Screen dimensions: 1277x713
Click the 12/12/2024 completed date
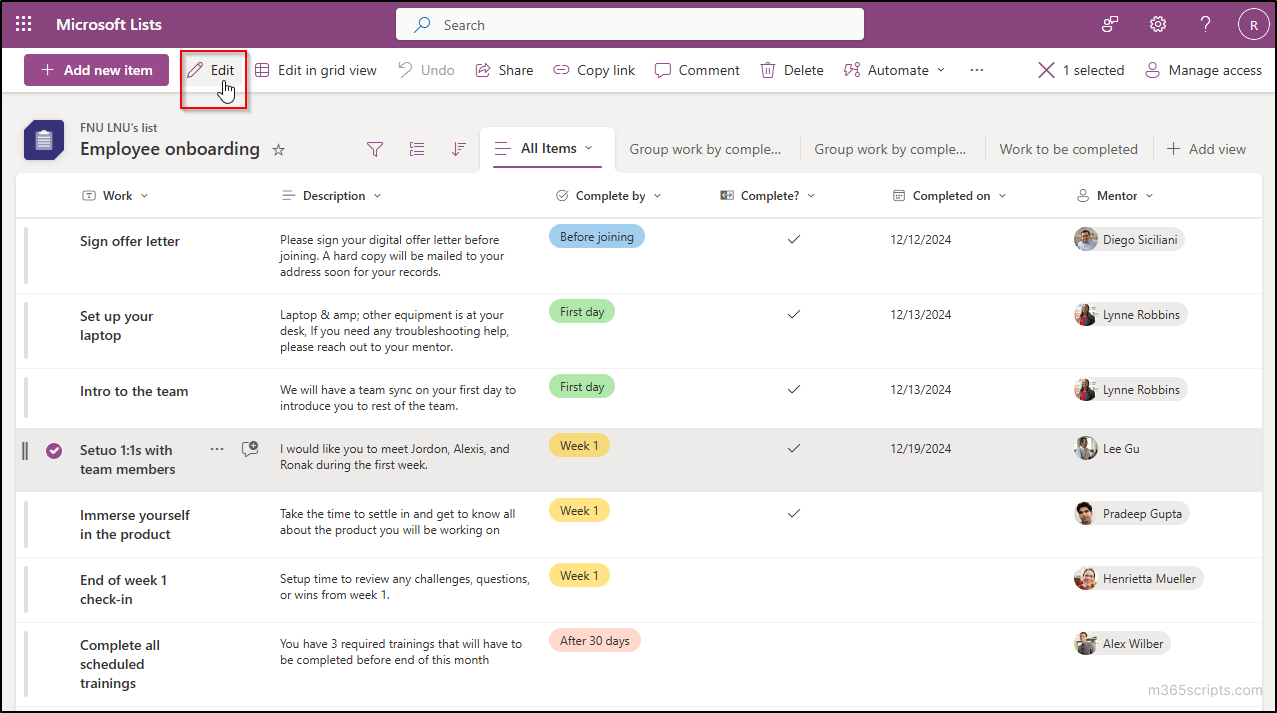(920, 240)
